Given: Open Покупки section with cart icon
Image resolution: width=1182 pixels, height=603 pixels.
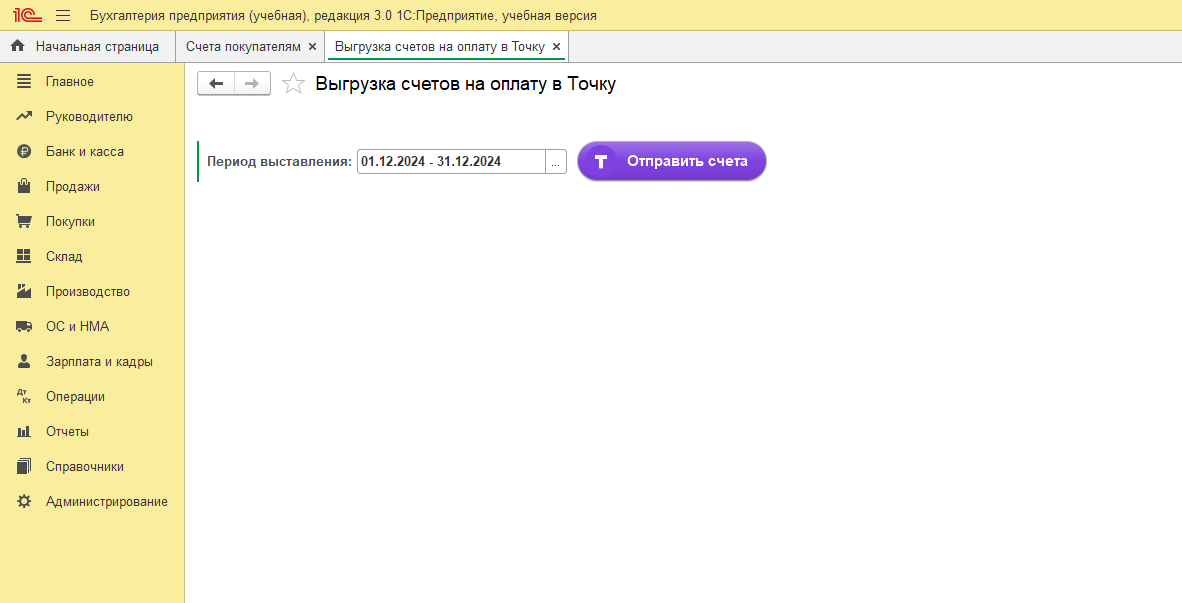Looking at the screenshot, I should pos(70,221).
